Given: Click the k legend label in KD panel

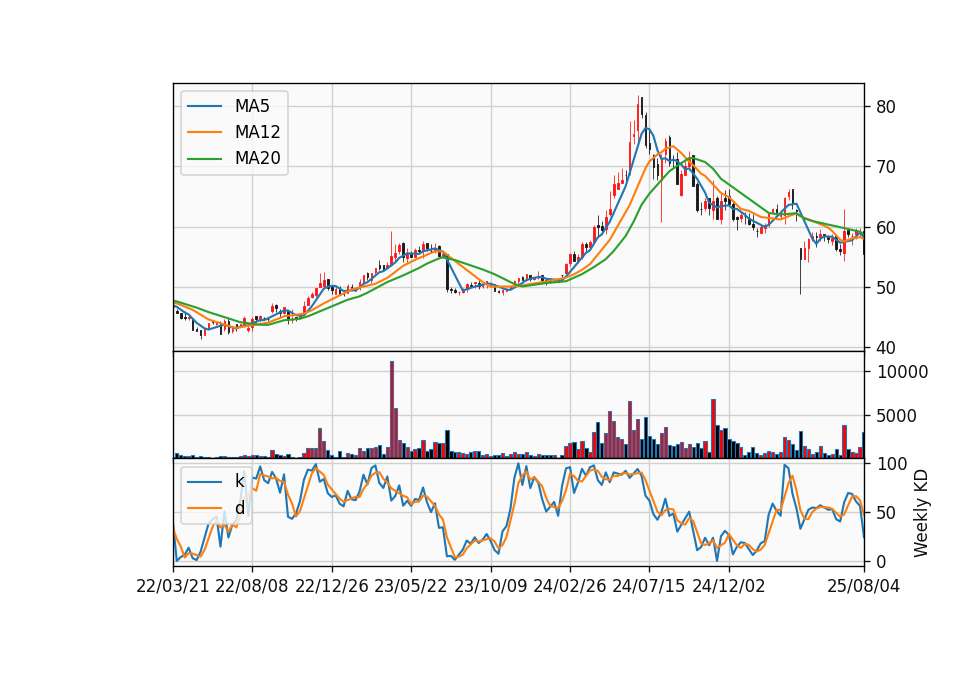Looking at the screenshot, I should (239, 481).
